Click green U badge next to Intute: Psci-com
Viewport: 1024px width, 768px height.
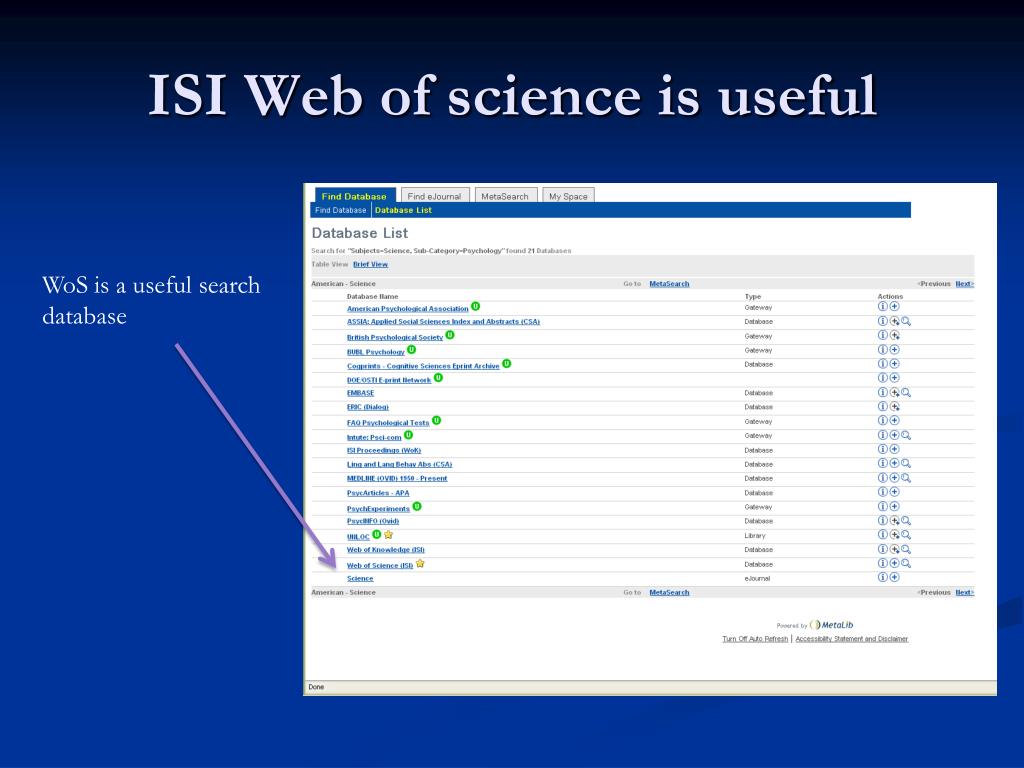[408, 435]
